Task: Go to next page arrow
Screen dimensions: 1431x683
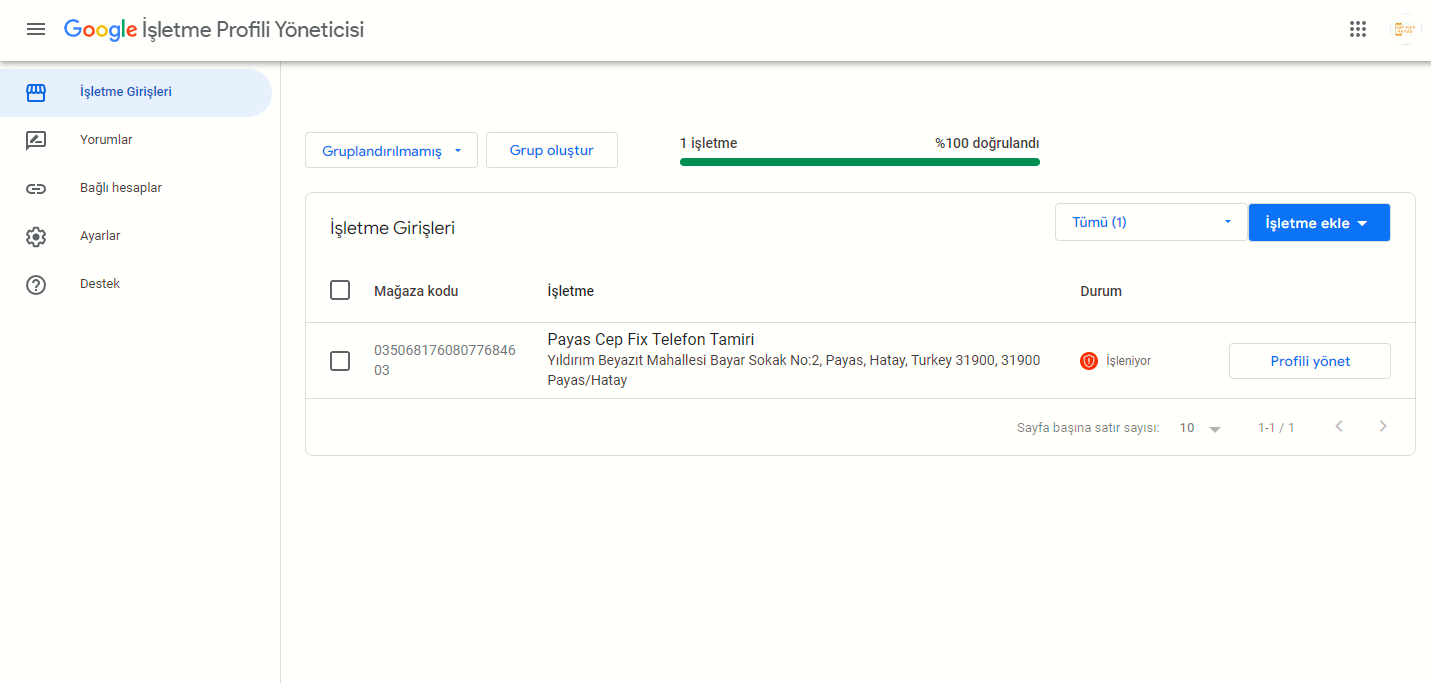Action: tap(1383, 427)
